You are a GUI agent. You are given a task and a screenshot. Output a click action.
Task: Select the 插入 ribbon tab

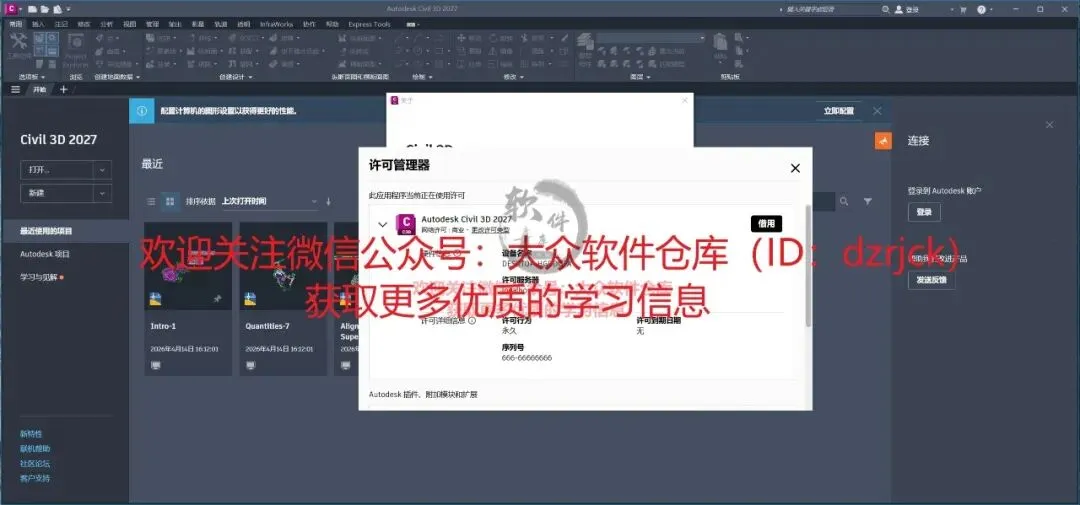pos(38,24)
